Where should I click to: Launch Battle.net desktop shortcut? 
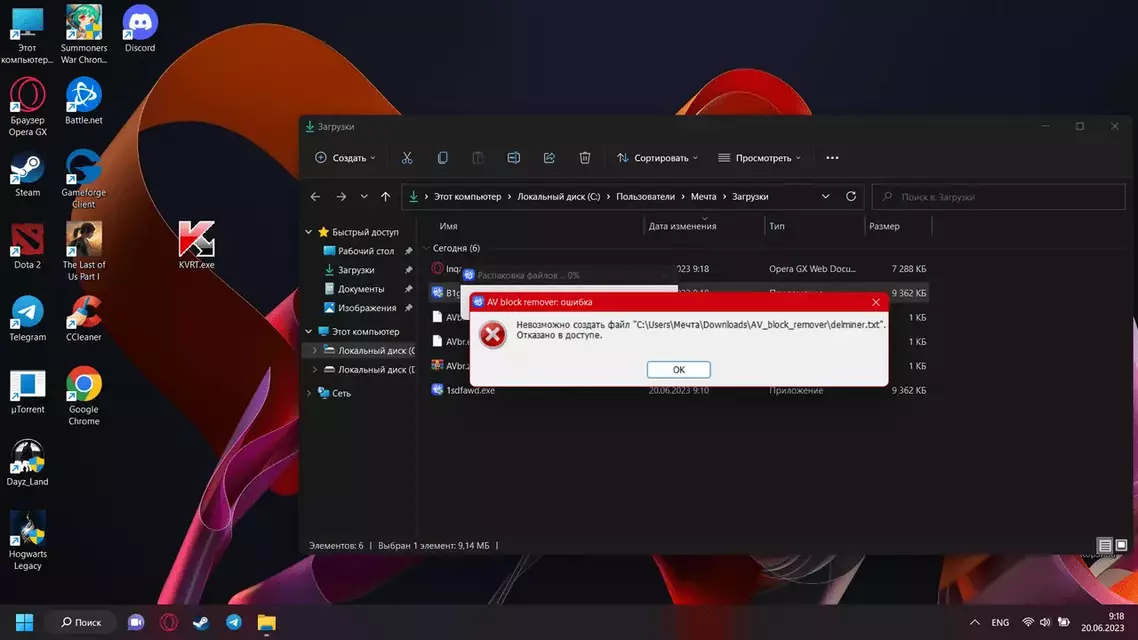point(83,101)
